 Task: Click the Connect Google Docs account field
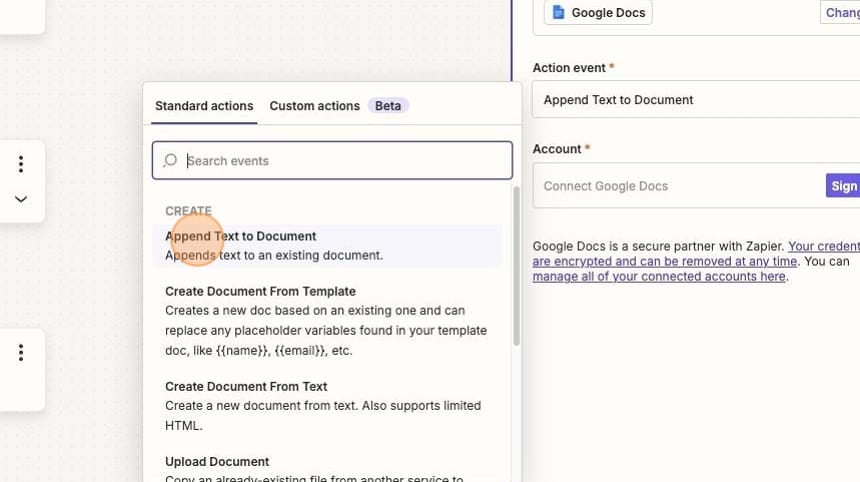pyautogui.click(x=696, y=186)
